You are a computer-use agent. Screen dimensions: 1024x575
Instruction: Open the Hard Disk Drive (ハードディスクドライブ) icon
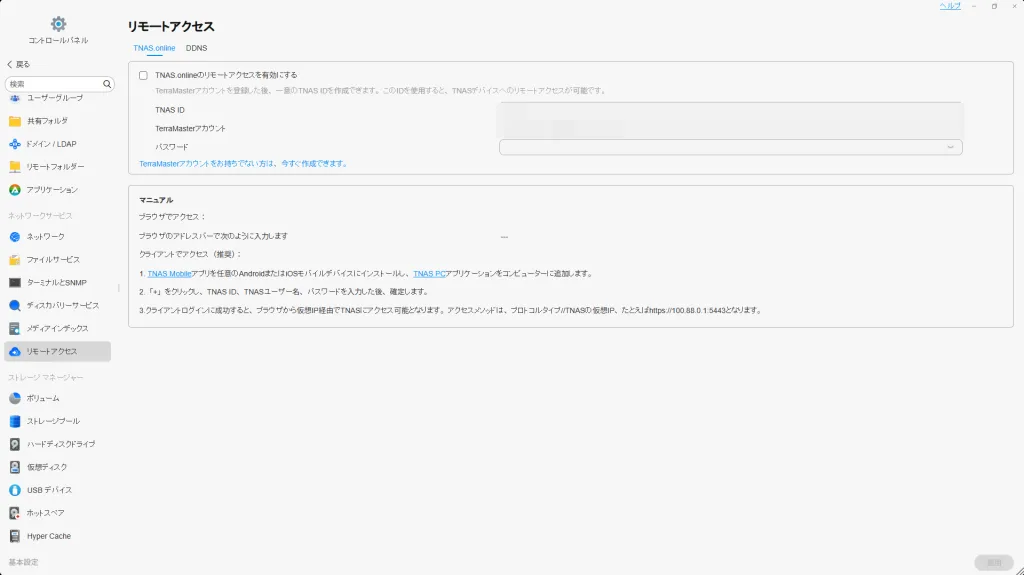coord(15,444)
